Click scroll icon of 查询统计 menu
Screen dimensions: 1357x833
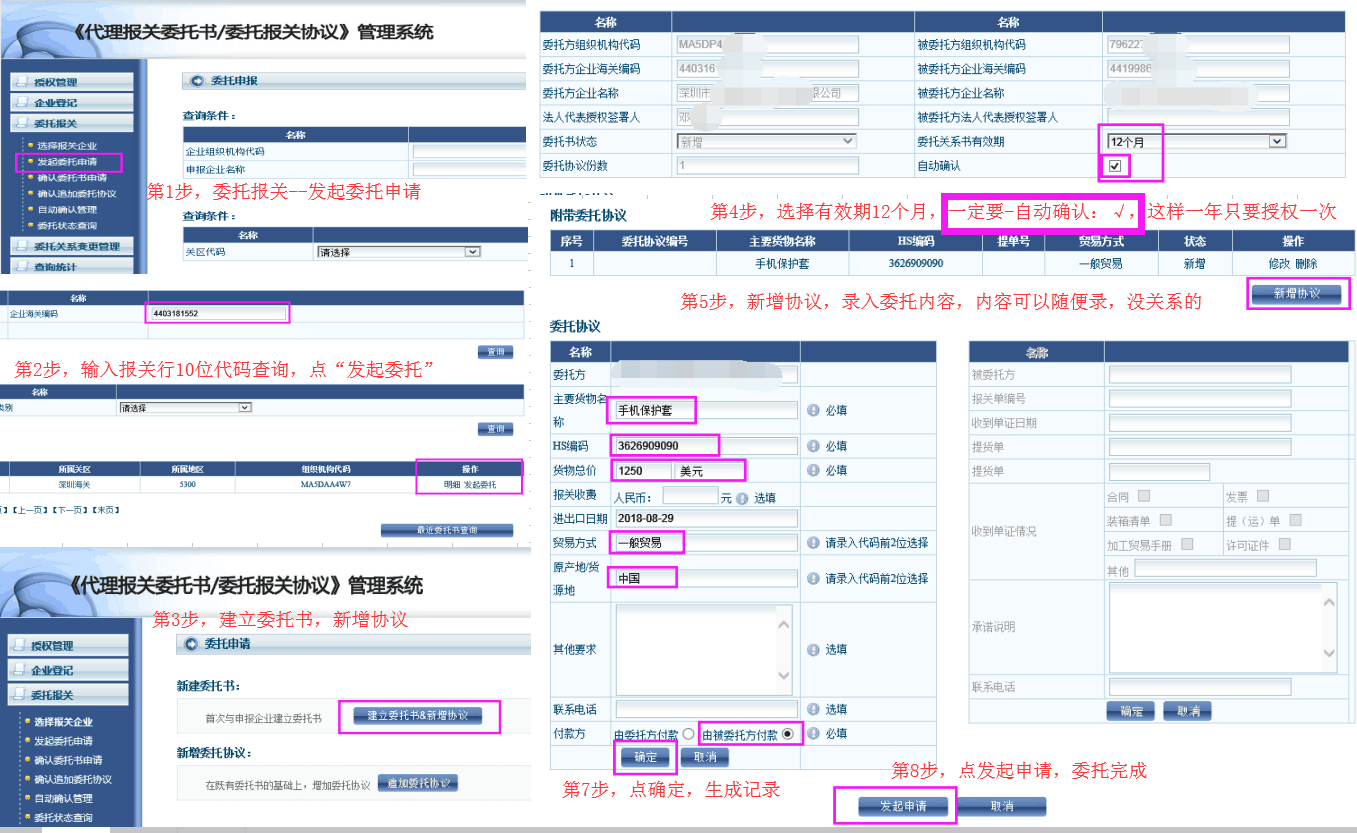pyautogui.click(x=23, y=267)
